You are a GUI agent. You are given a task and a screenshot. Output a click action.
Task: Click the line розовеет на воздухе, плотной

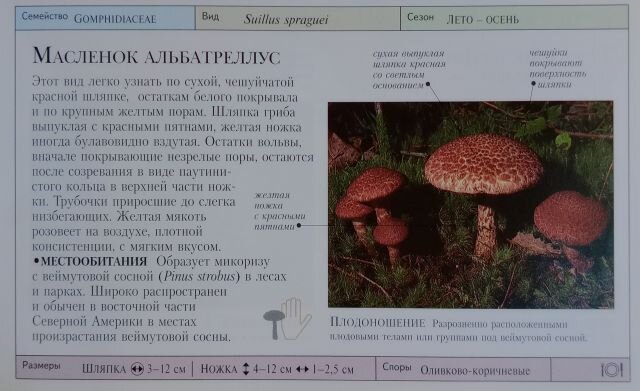[117, 231]
